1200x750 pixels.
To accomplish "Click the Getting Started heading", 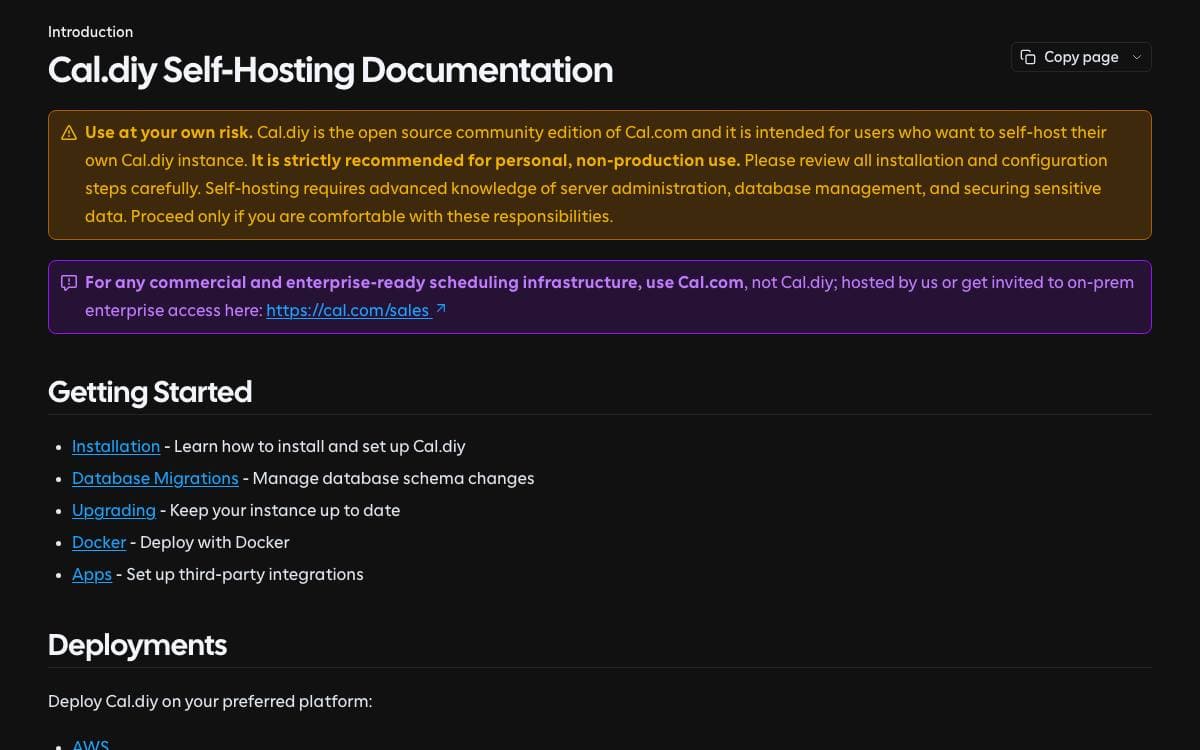I will coord(150,392).
